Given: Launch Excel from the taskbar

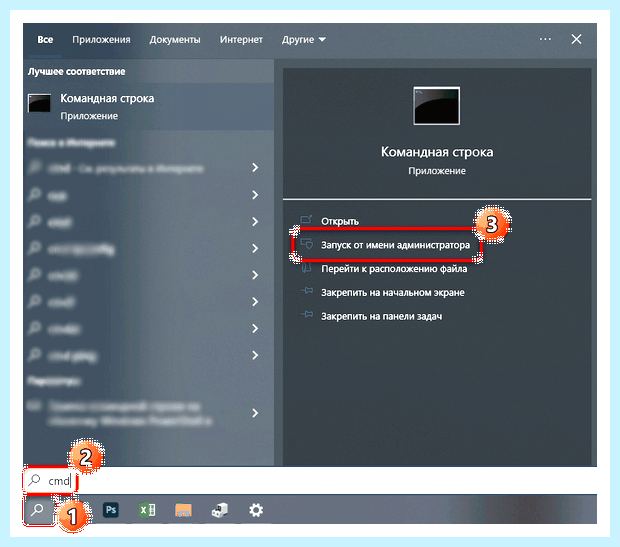Looking at the screenshot, I should tap(147, 510).
